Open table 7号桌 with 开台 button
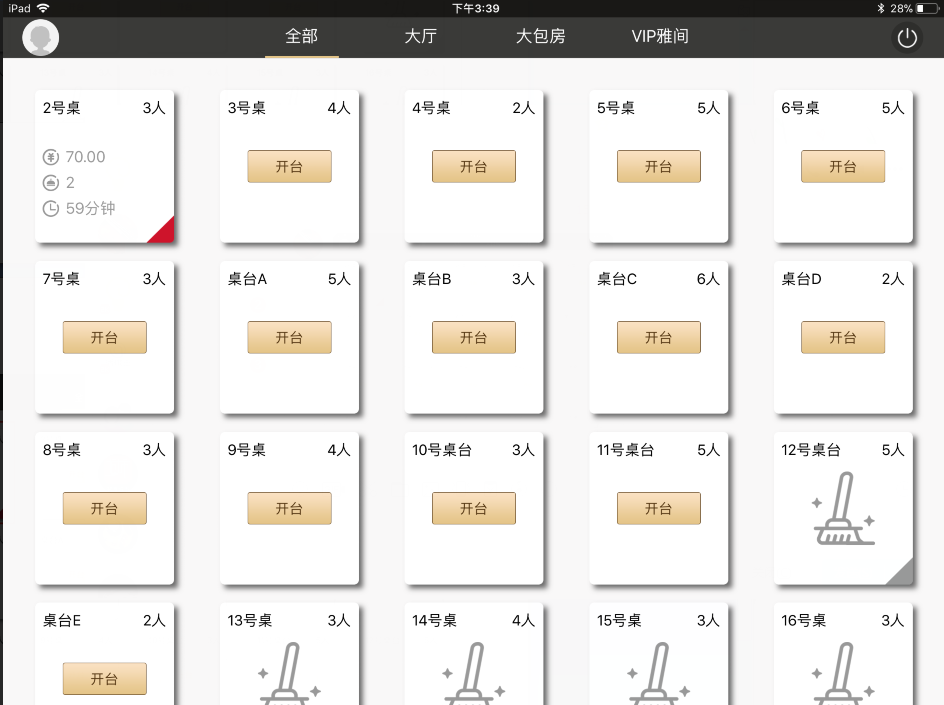 (x=105, y=337)
